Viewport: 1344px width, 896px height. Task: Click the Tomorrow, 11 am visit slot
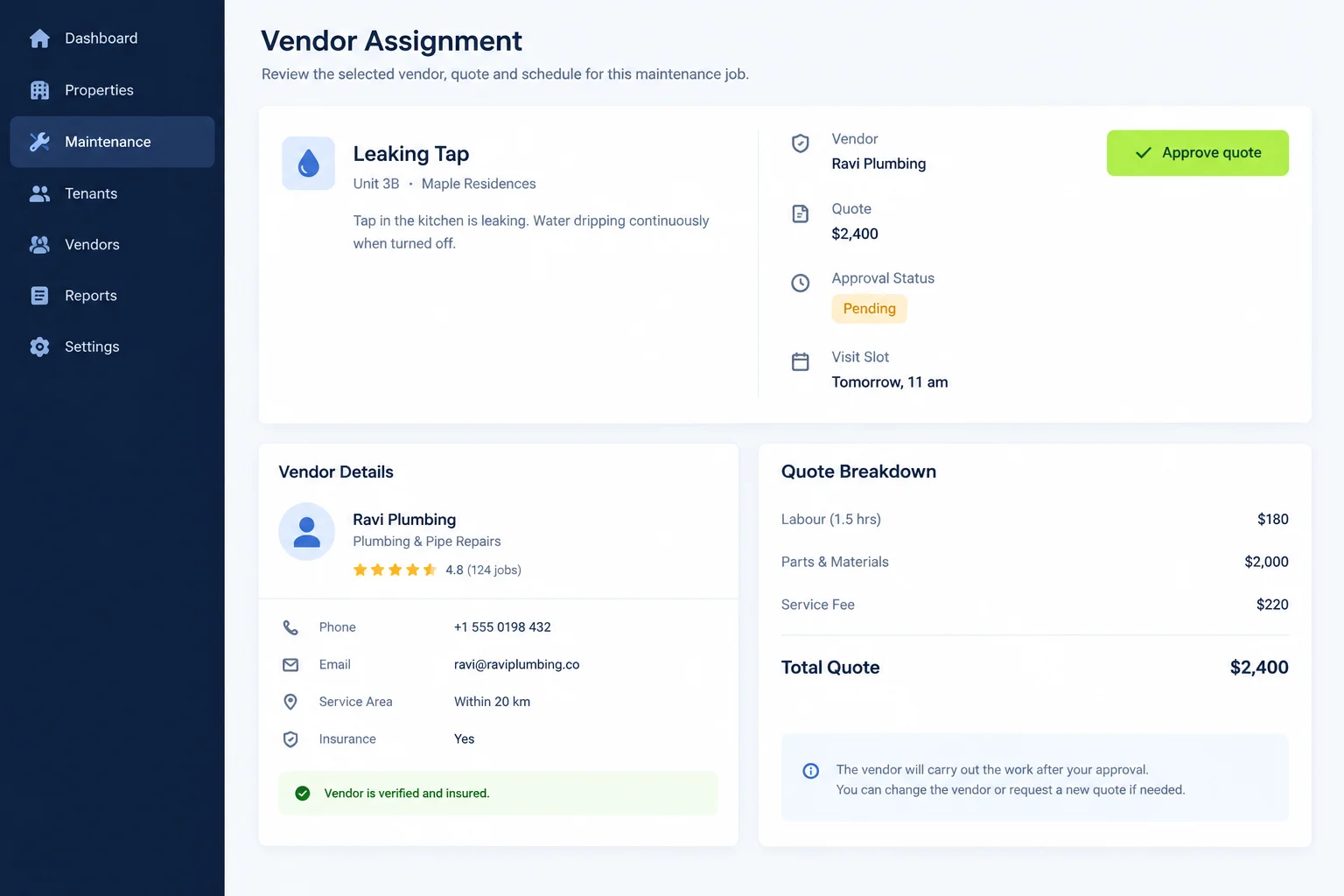[x=890, y=382]
